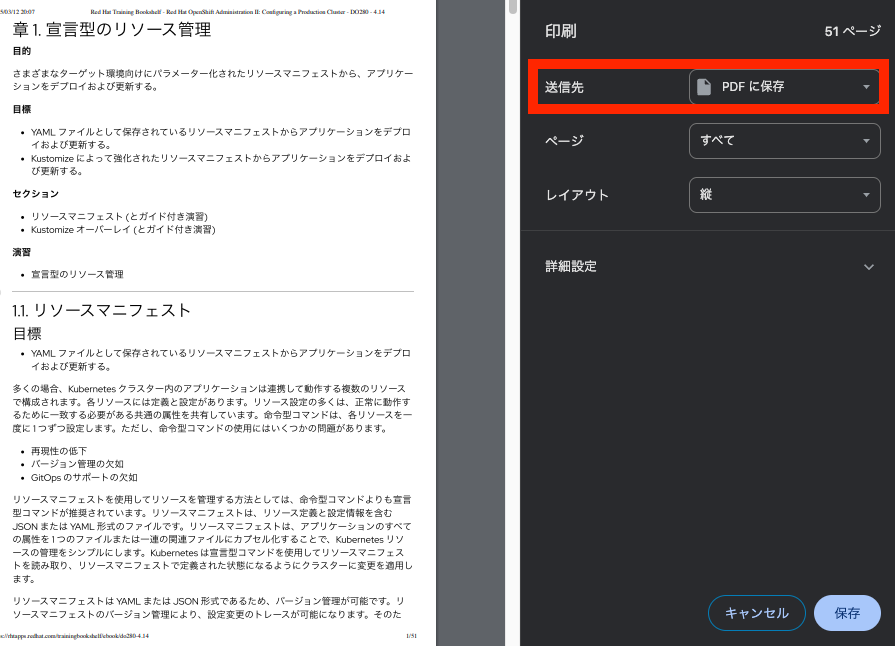Click the 印刷 dialog title
Screen dimensions: 895x646
pyautogui.click(x=560, y=31)
